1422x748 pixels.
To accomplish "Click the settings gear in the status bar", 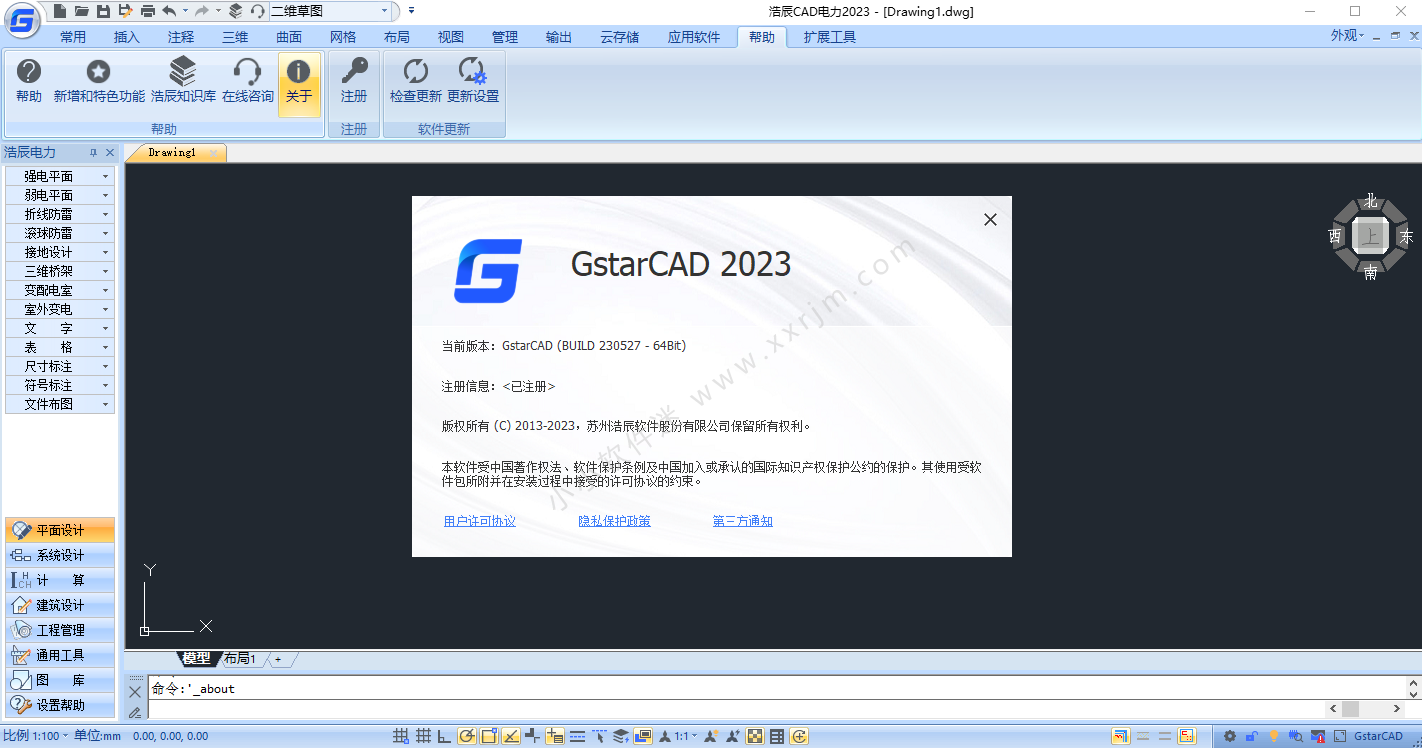I will (x=1229, y=736).
